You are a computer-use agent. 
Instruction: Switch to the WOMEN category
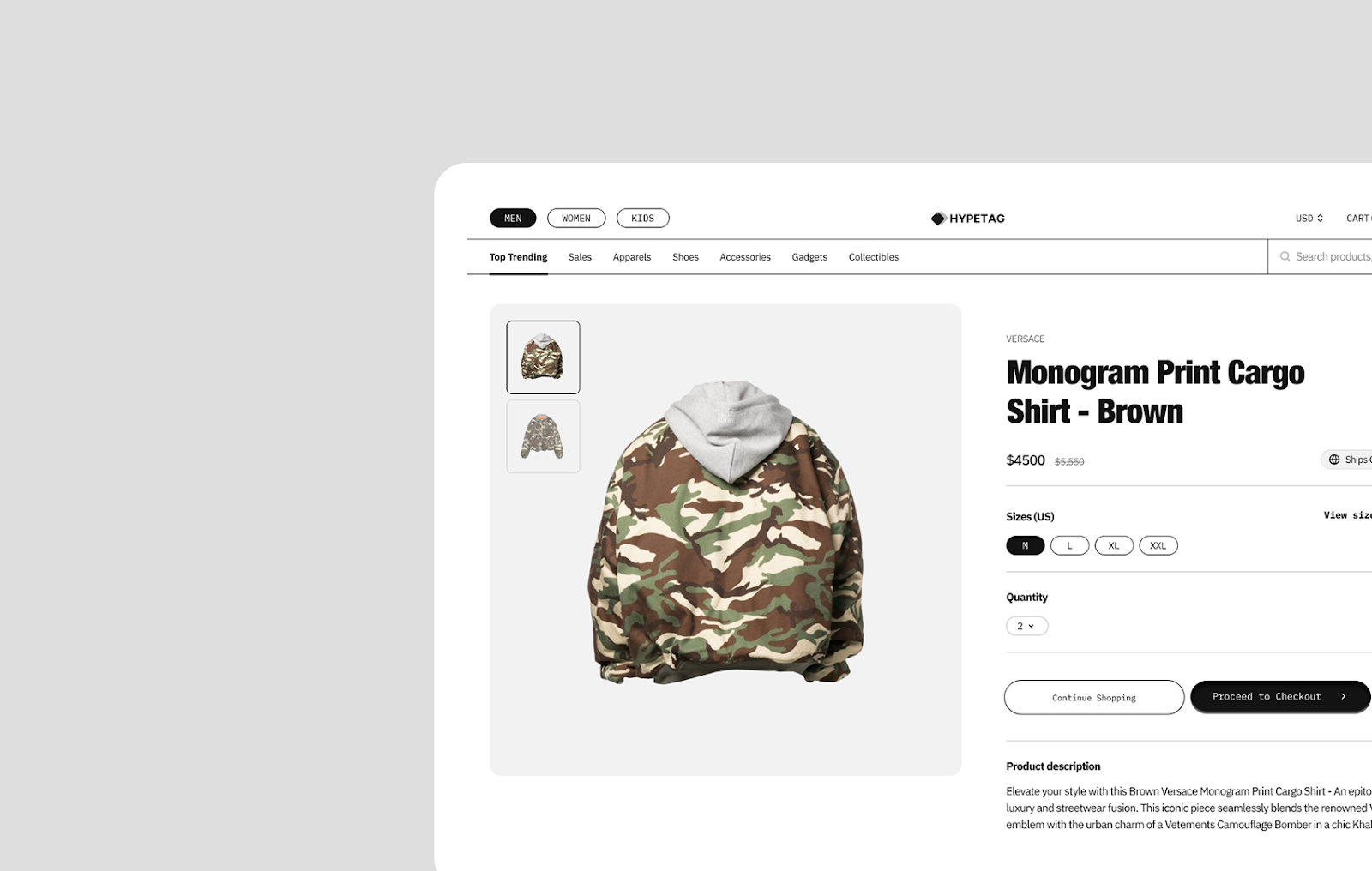click(x=576, y=219)
